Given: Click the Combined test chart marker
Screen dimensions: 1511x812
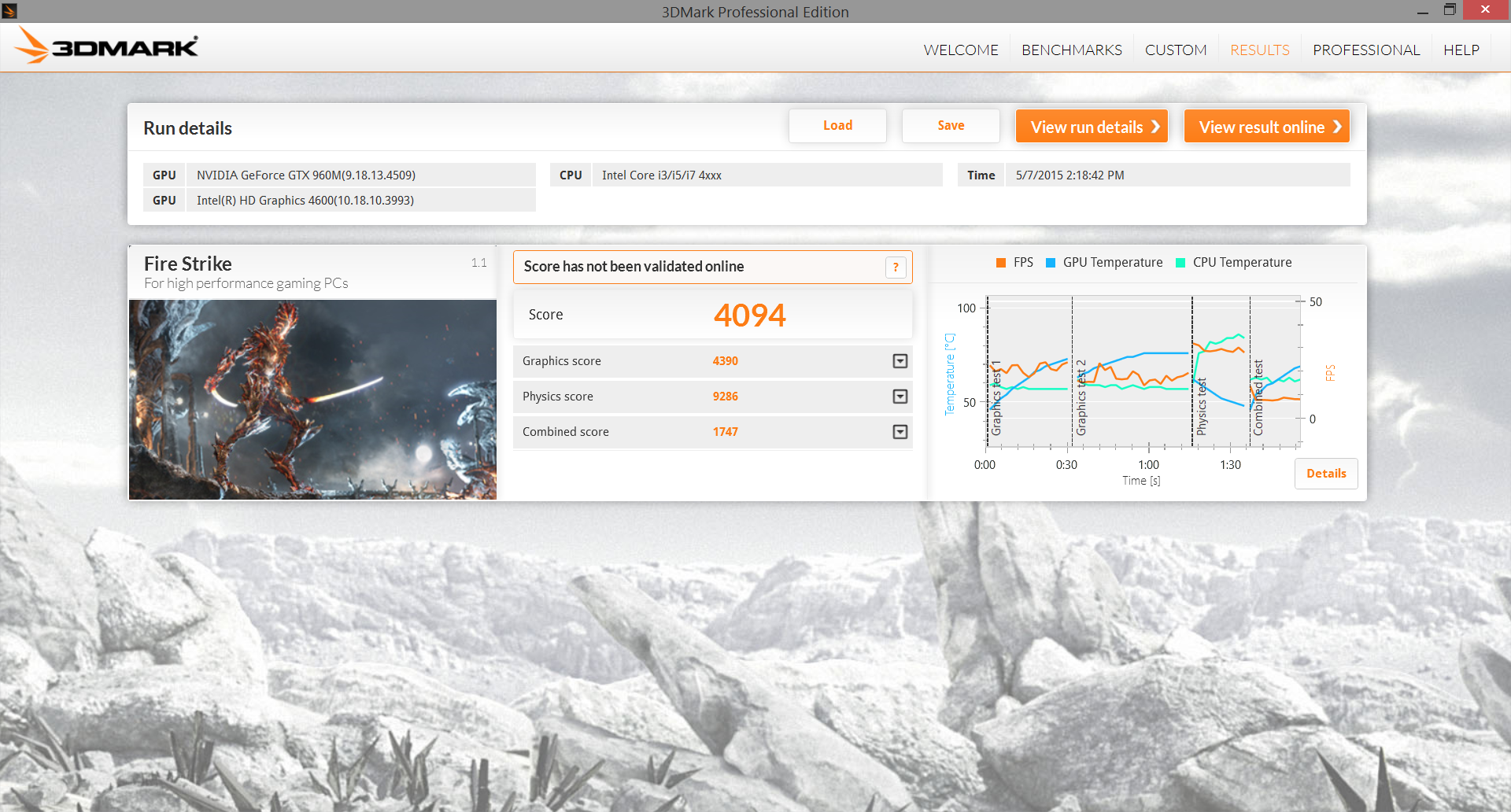Looking at the screenshot, I should (1258, 398).
